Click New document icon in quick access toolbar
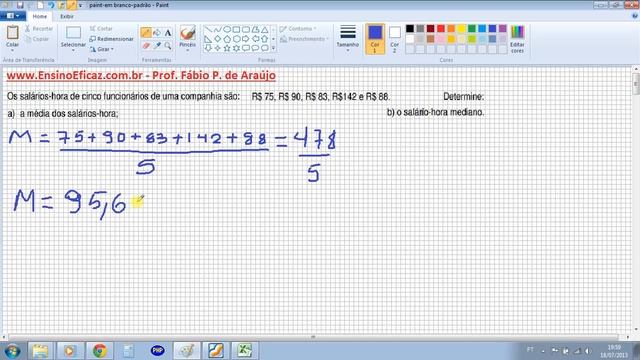640x360 pixels. click(x=40, y=5)
